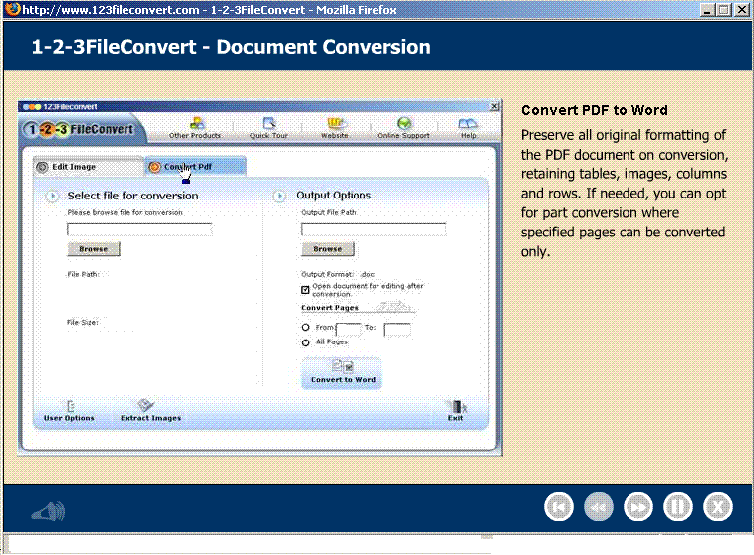The image size is (754, 555).
Task: Click the To page number field
Action: point(397,330)
